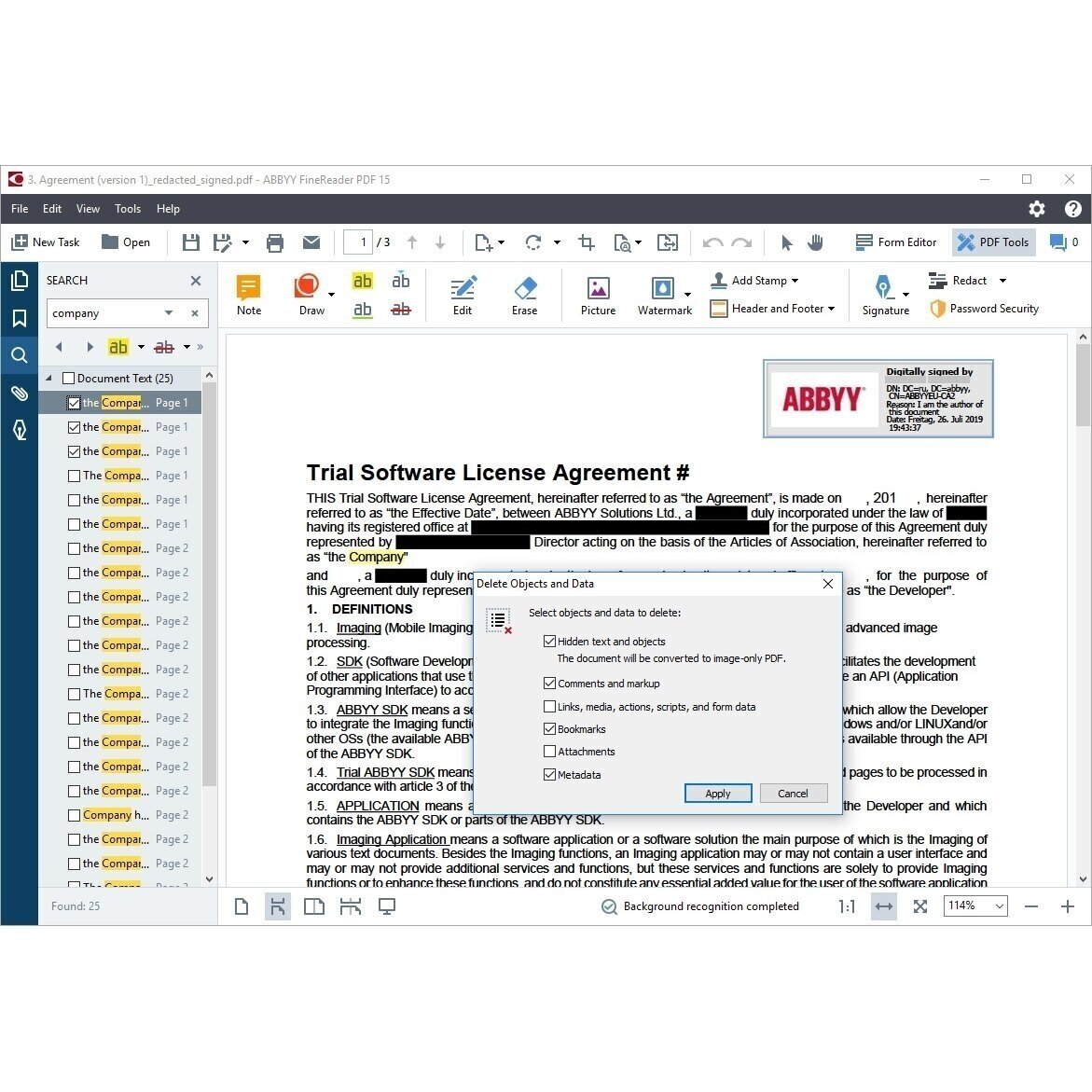Select the pointer arrow tool
Screen dimensions: 1092x1092
tap(786, 242)
